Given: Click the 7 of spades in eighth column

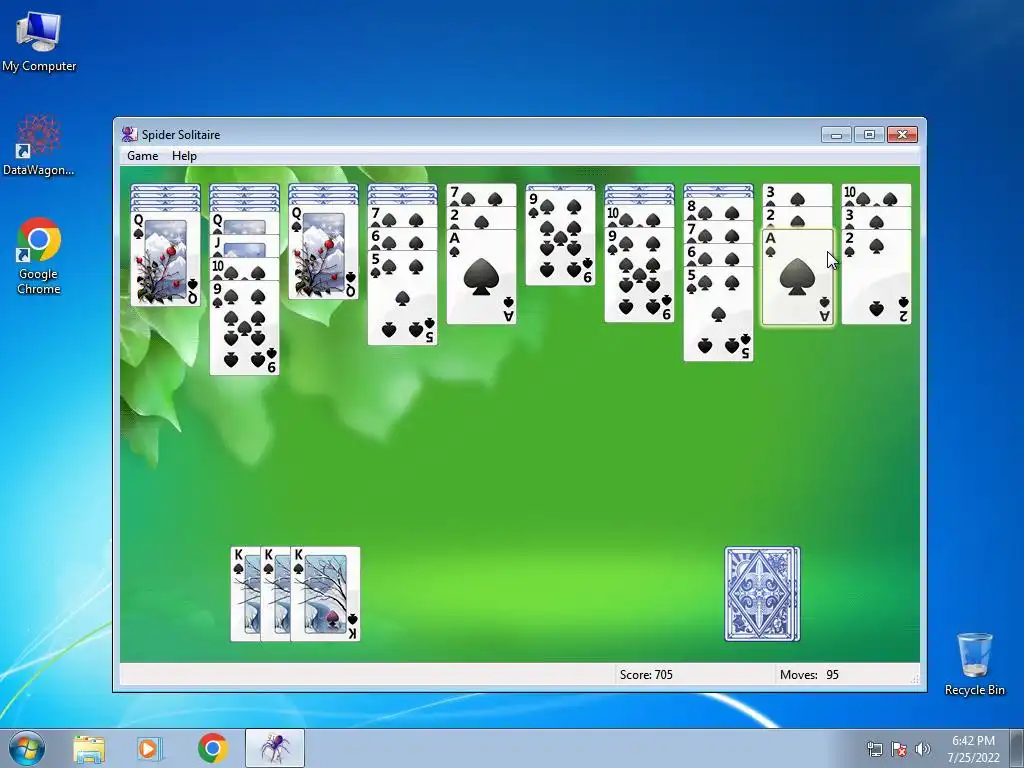Looking at the screenshot, I should coord(718,232).
